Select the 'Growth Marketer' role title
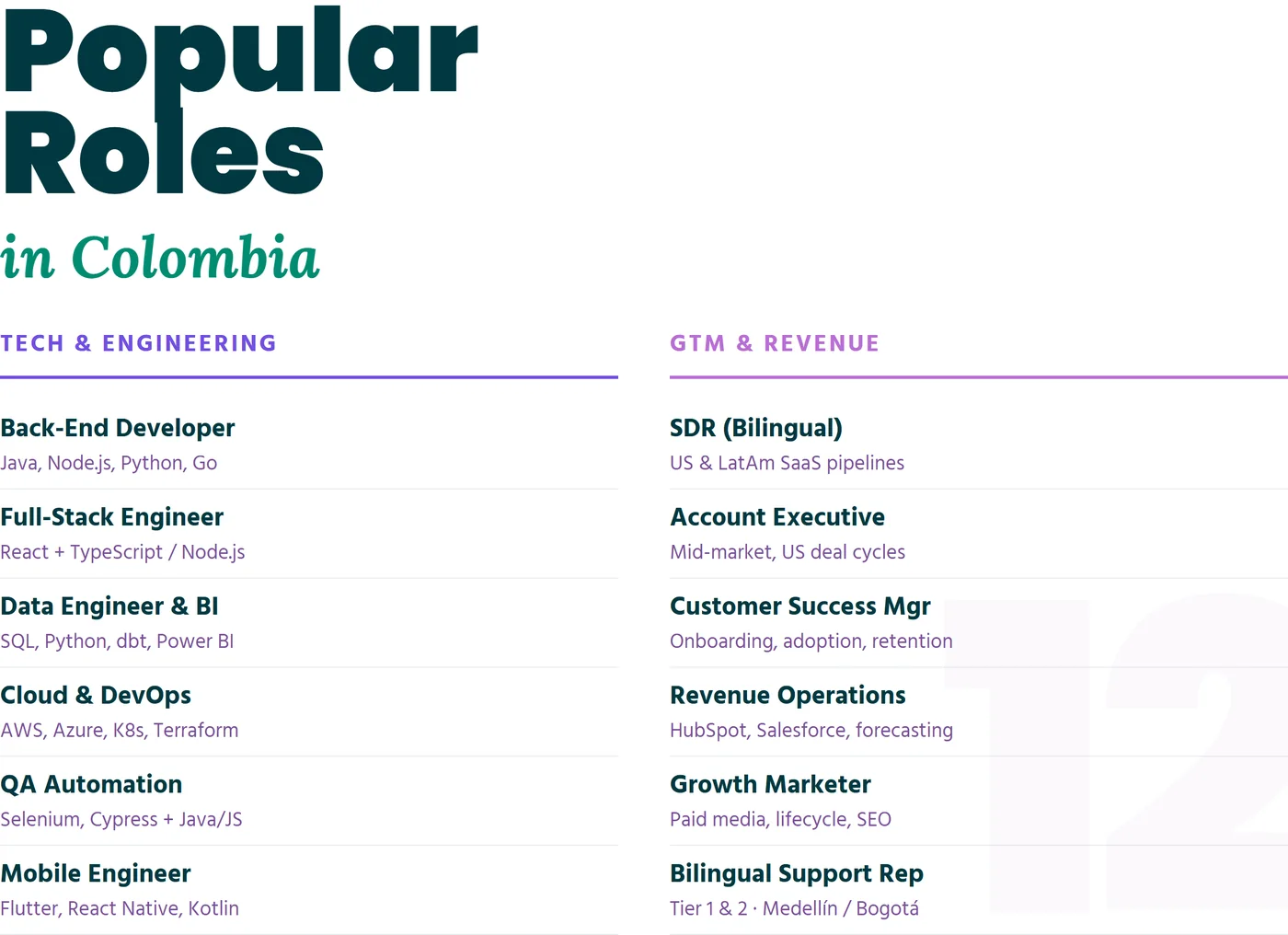Viewport: 1288px width, 935px height. (770, 785)
